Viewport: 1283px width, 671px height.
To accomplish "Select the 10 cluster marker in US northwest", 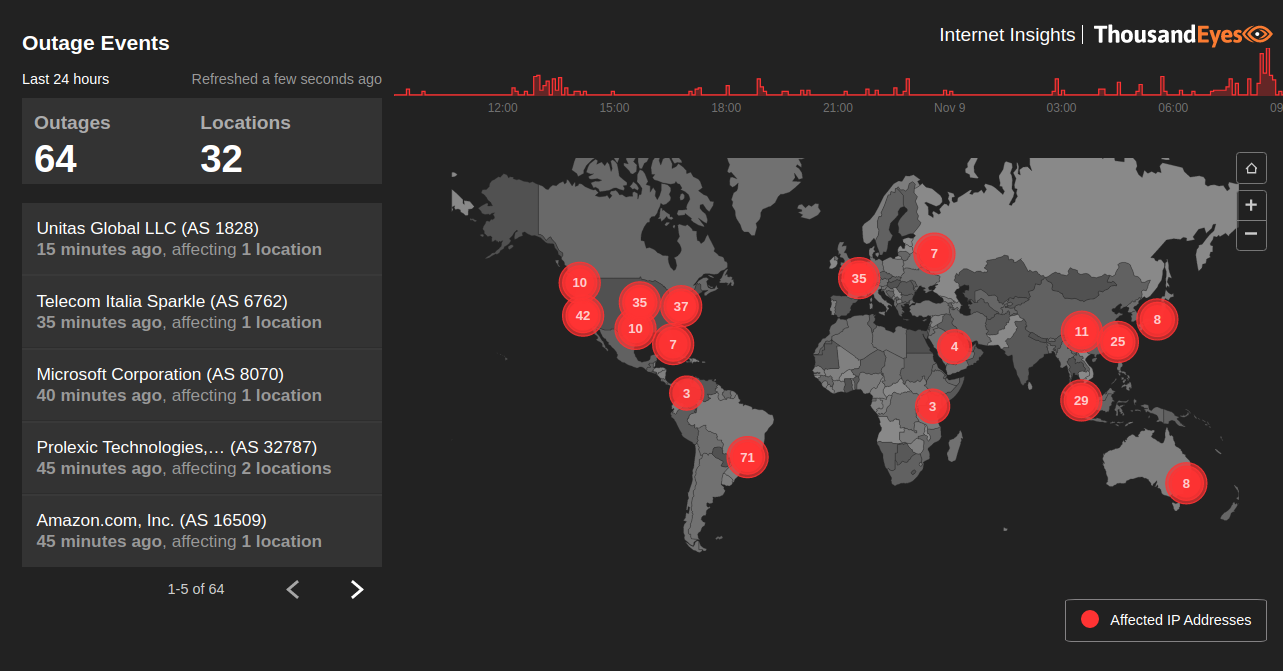I will click(x=580, y=283).
